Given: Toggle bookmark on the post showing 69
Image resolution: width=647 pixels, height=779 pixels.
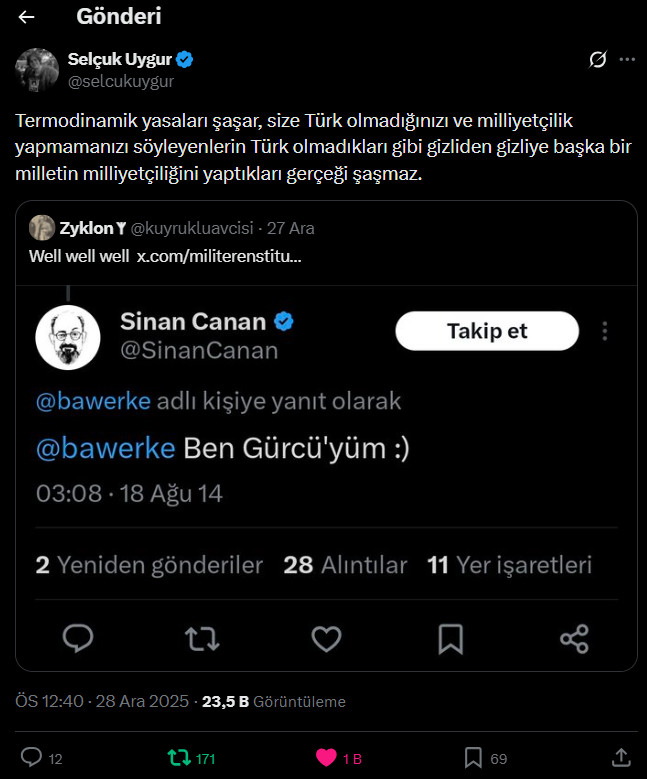Looking at the screenshot, I should pos(474,758).
